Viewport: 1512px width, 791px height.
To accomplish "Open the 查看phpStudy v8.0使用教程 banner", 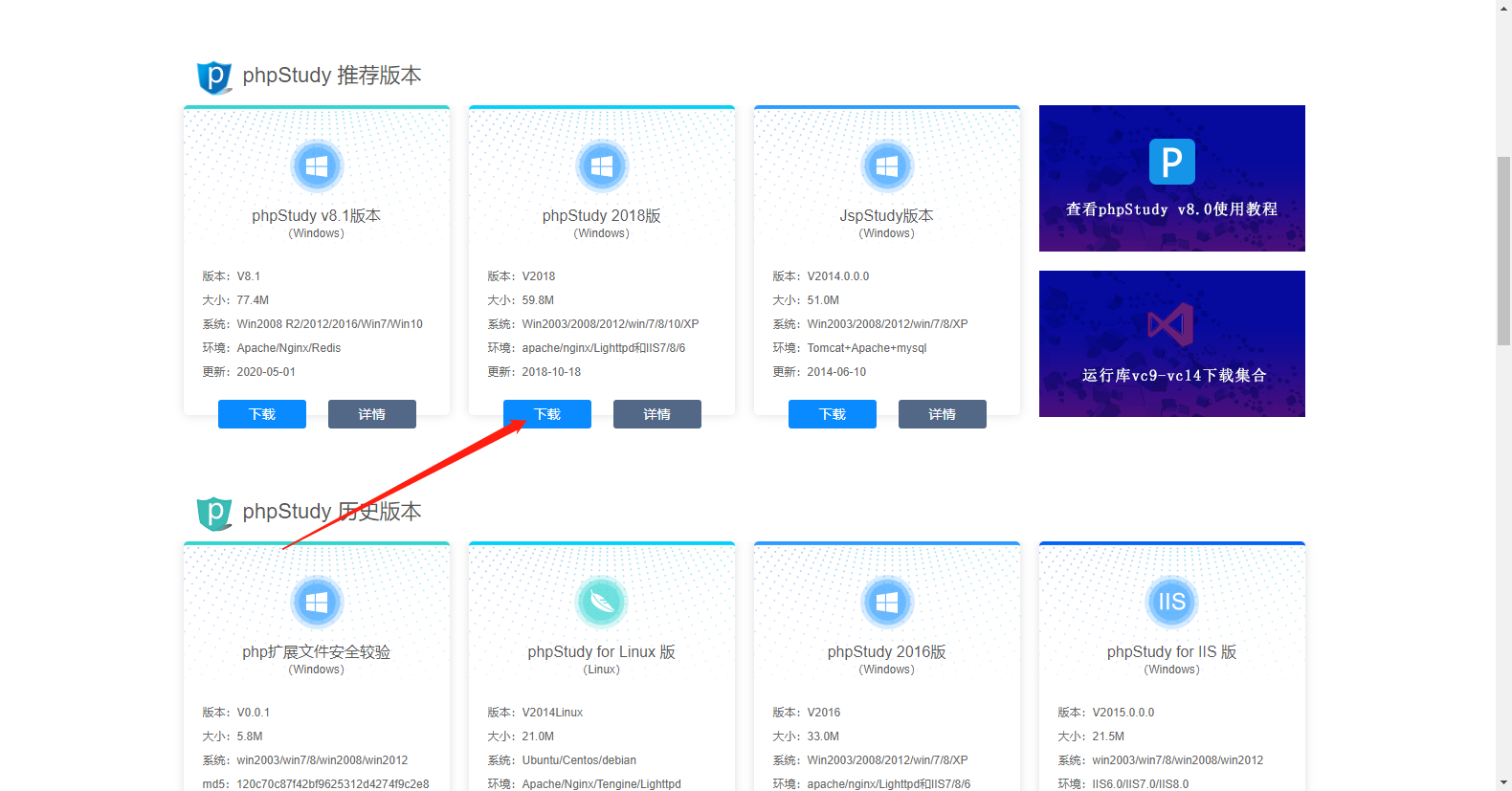I will [1172, 178].
